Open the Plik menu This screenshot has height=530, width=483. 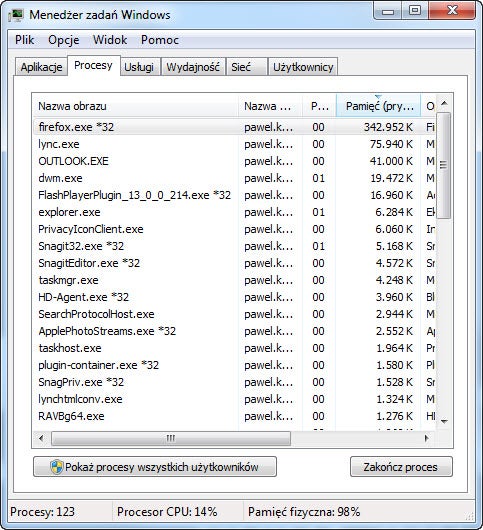click(24, 40)
